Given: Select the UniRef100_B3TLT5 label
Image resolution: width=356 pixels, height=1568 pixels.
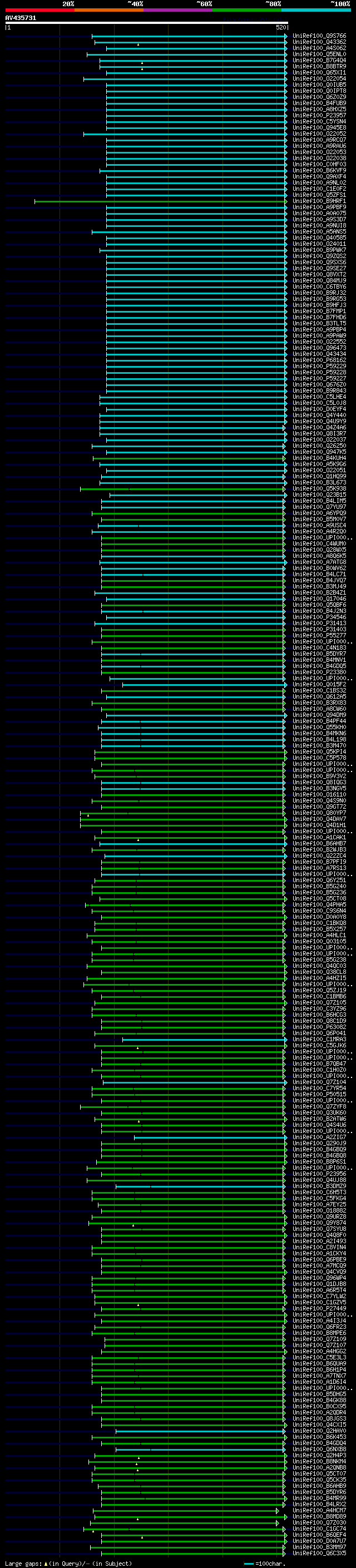Looking at the screenshot, I should coord(319,323).
